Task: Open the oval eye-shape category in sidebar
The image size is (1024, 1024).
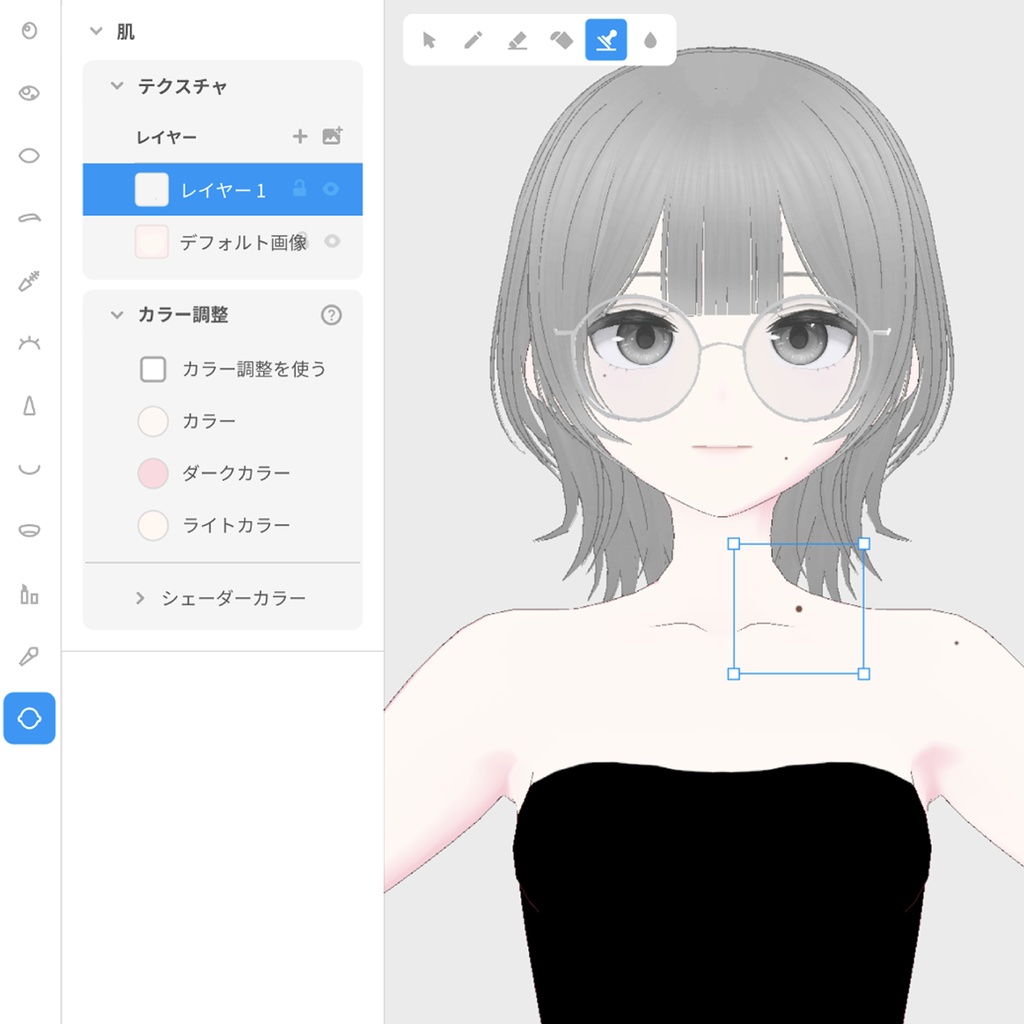Action: click(x=29, y=155)
